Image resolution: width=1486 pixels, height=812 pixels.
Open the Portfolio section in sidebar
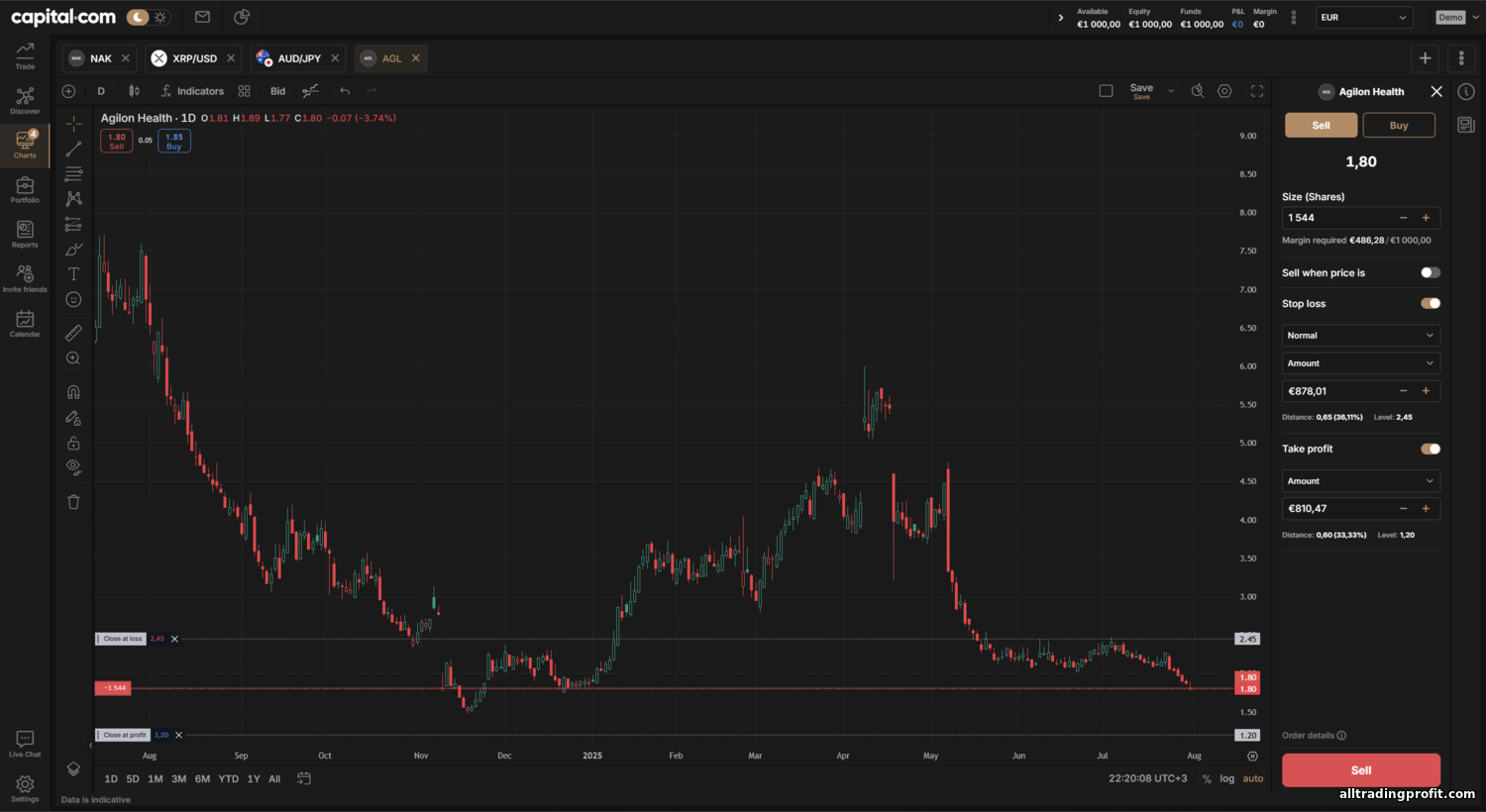[25, 190]
